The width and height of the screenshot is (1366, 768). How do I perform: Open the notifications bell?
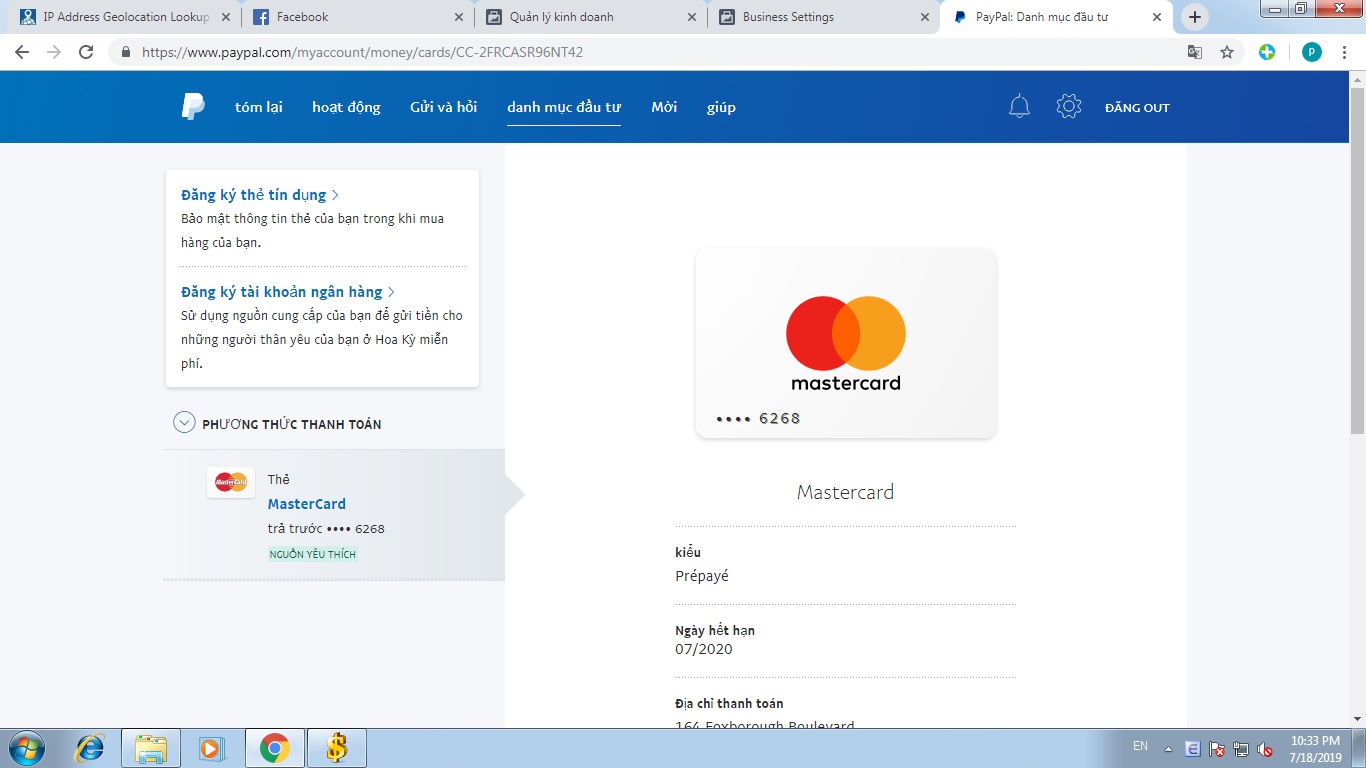coord(1019,107)
